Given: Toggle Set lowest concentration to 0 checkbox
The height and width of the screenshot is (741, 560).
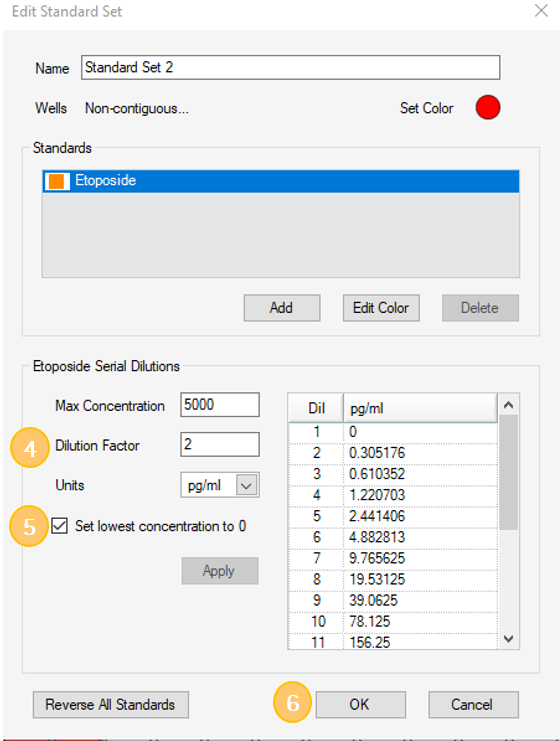Looking at the screenshot, I should coord(60,526).
